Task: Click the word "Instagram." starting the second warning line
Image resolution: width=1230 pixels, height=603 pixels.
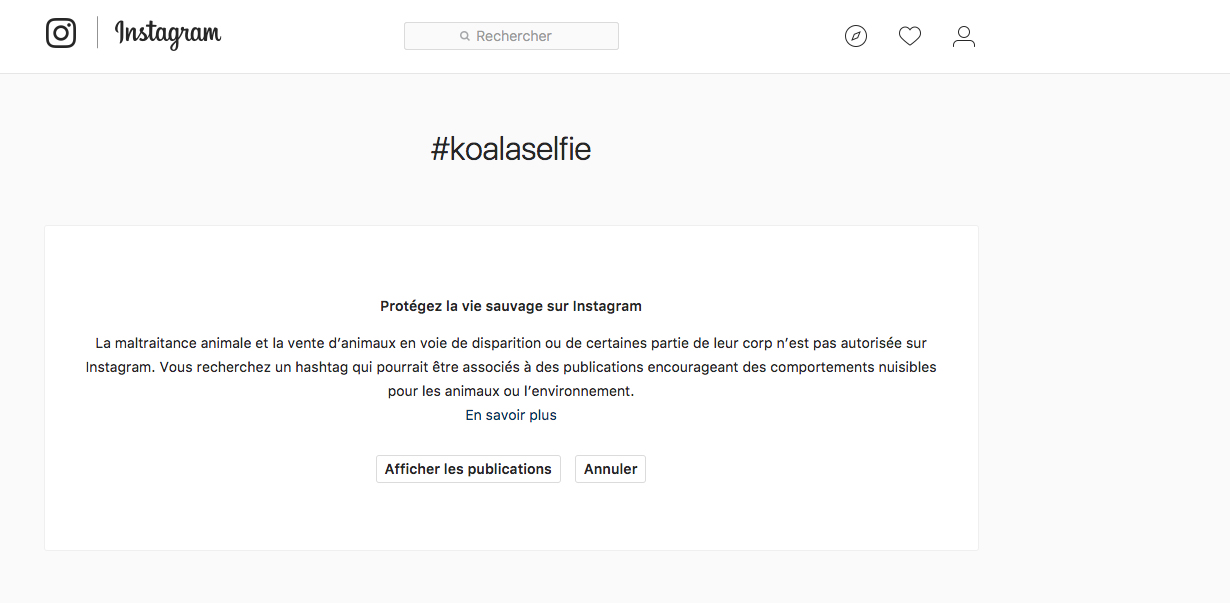Action: (x=120, y=367)
